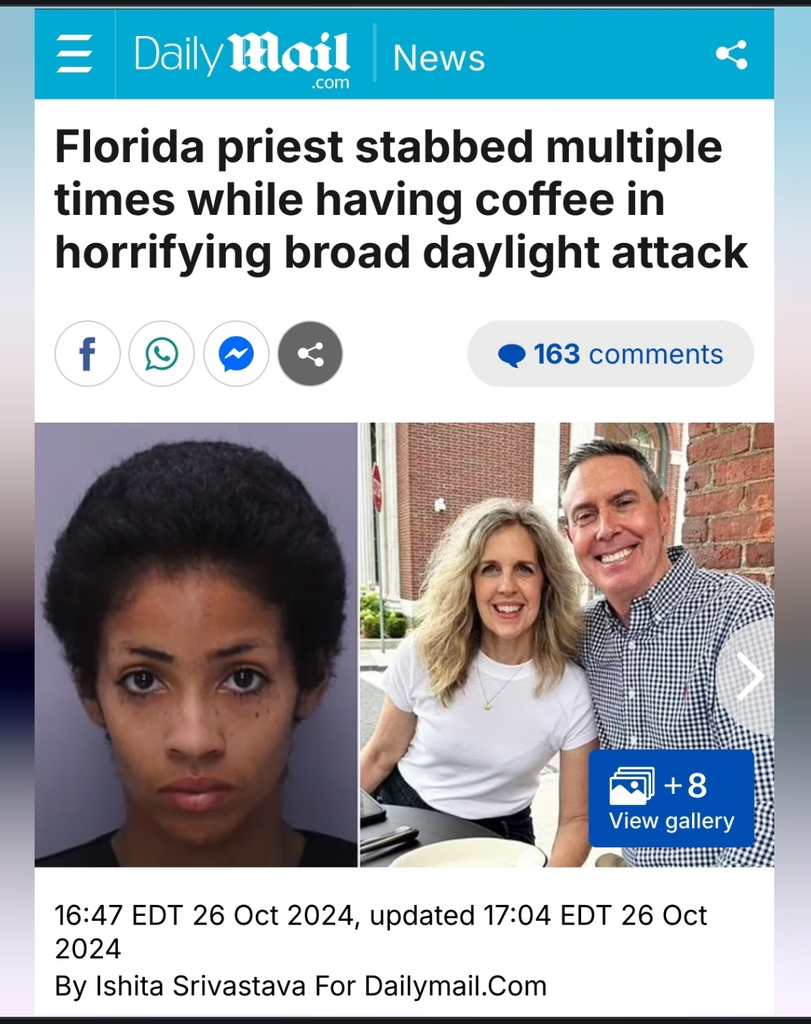The height and width of the screenshot is (1024, 811).
Task: Open the couple photo on the right
Action: point(567,645)
